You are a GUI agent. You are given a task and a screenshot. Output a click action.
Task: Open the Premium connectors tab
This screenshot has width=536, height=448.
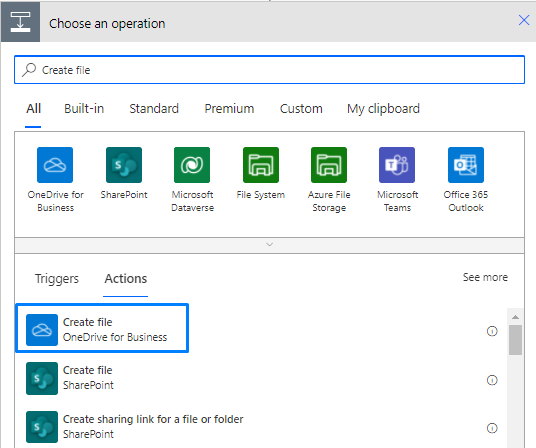pyautogui.click(x=229, y=109)
